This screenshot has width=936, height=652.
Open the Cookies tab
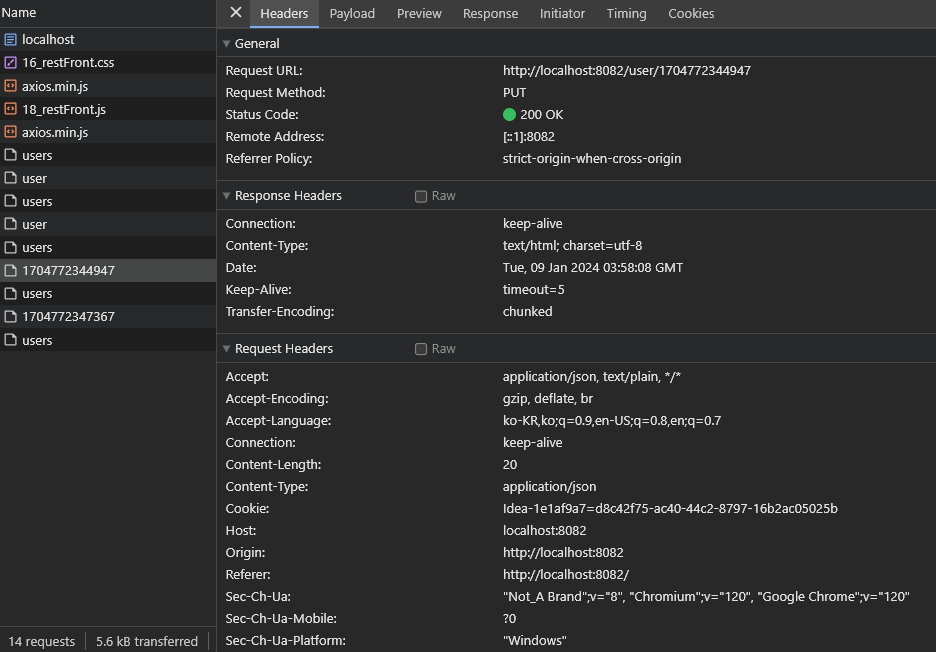pos(691,14)
